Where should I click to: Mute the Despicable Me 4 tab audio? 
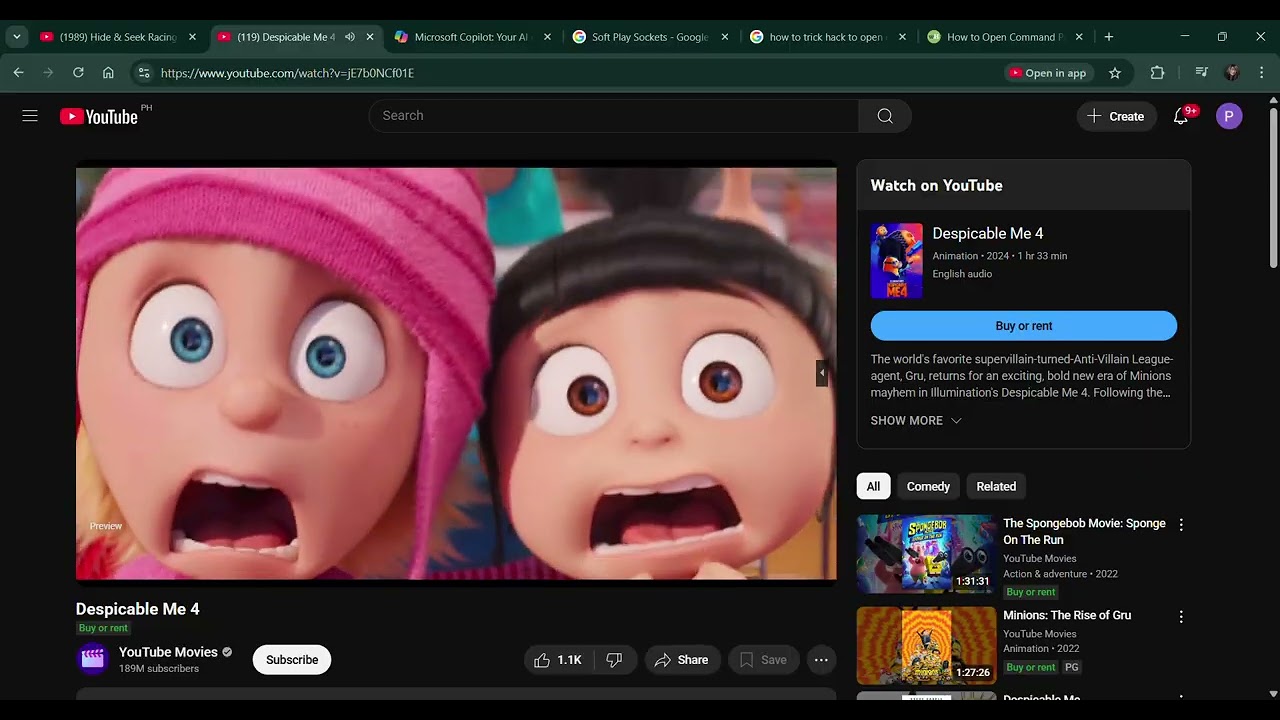coord(350,37)
